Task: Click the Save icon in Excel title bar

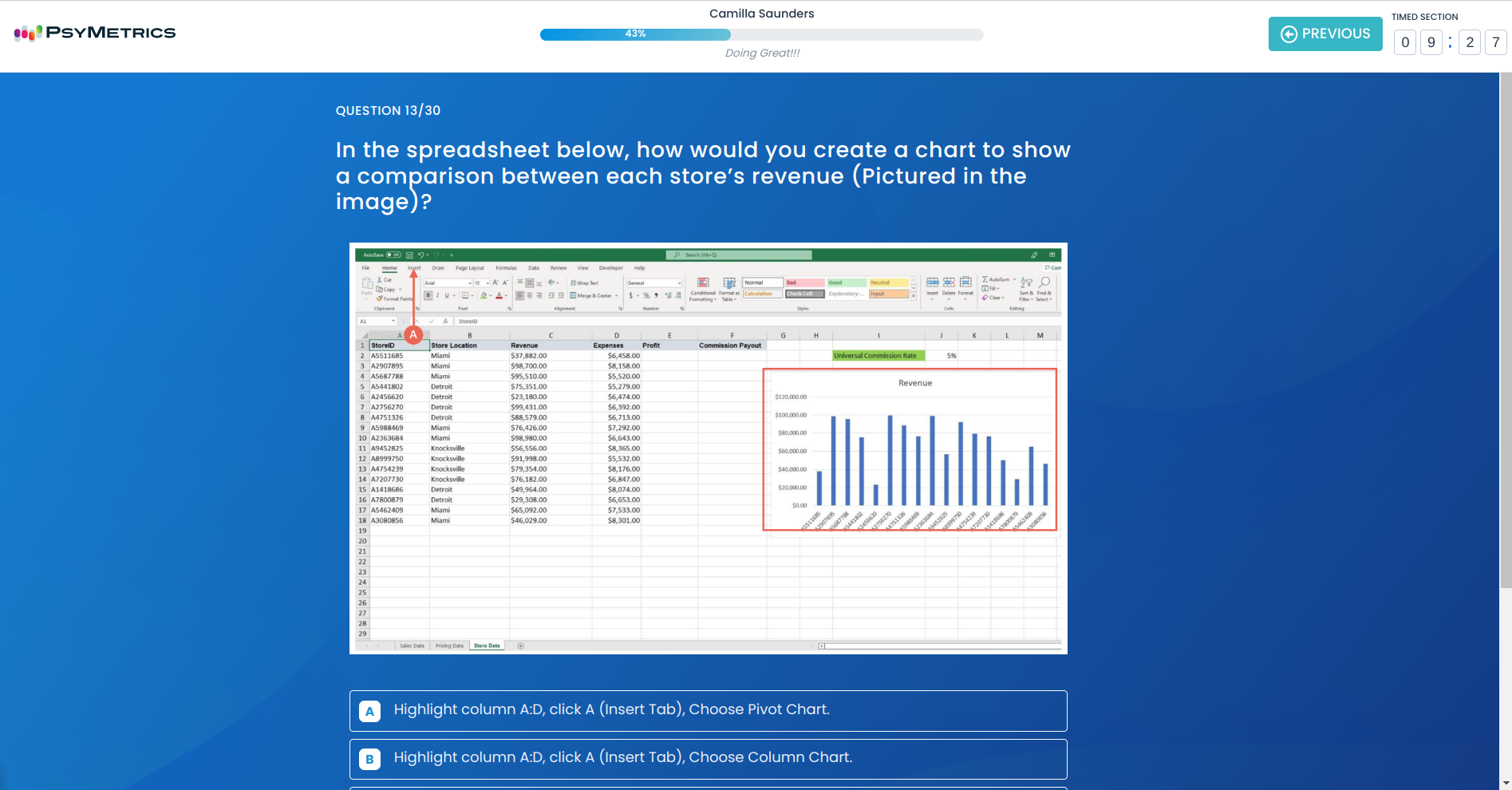Action: click(x=409, y=255)
